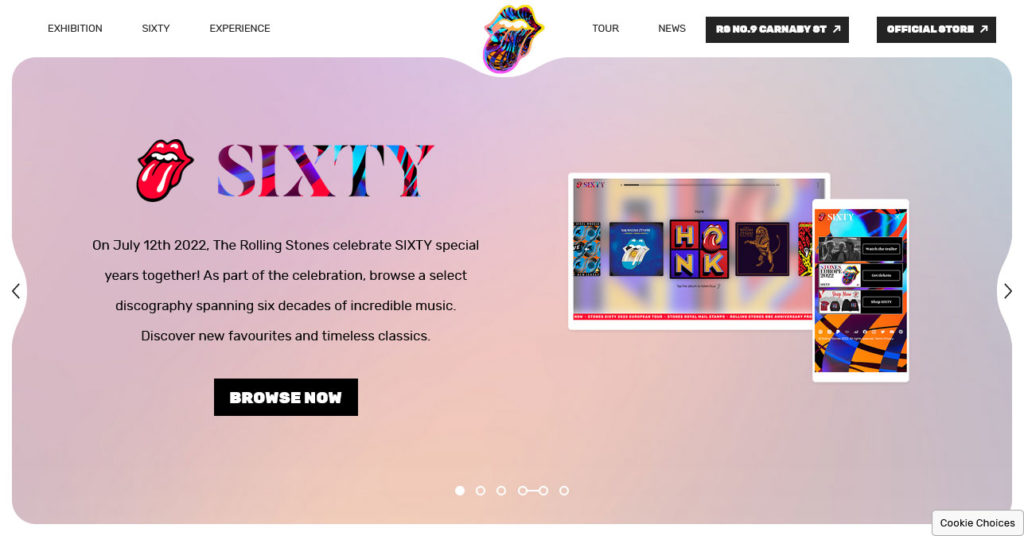1024x536 pixels.
Task: Click the arrow icon on Carnaby St button
Action: [x=837, y=29]
